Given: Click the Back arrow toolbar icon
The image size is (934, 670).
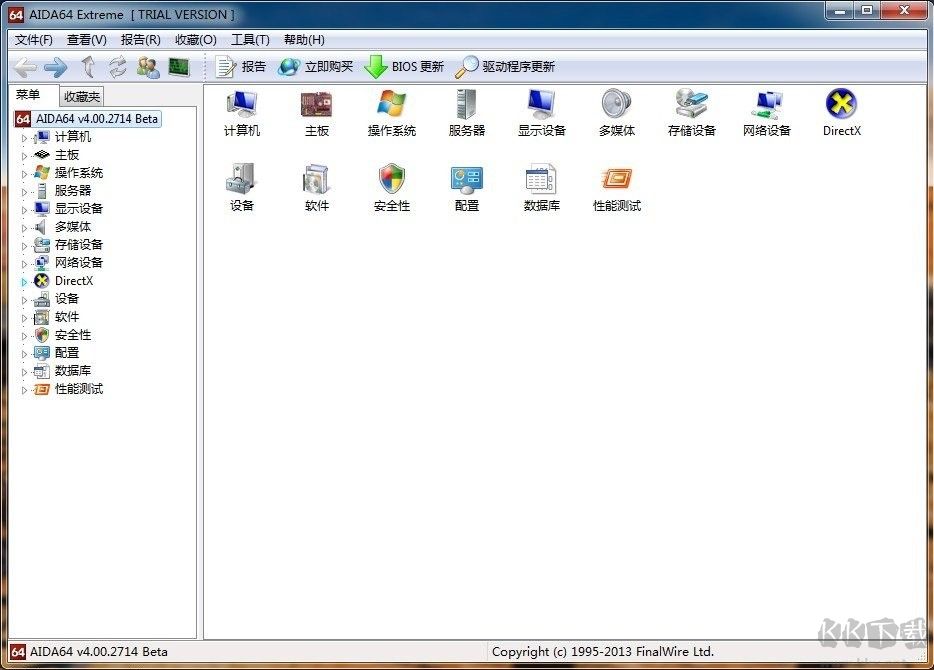Looking at the screenshot, I should coord(25,67).
